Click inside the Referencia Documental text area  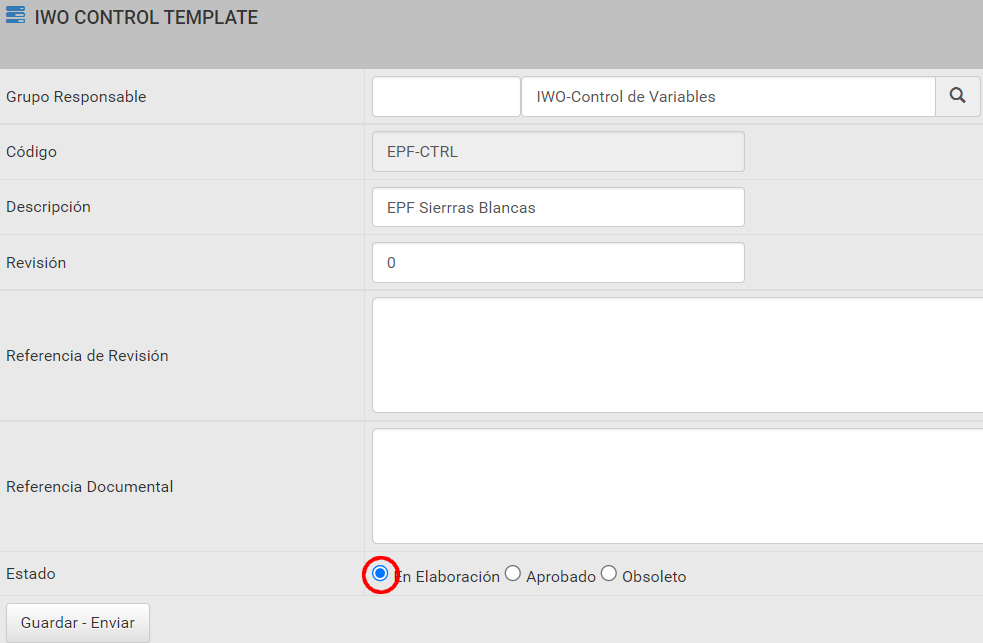pos(678,486)
